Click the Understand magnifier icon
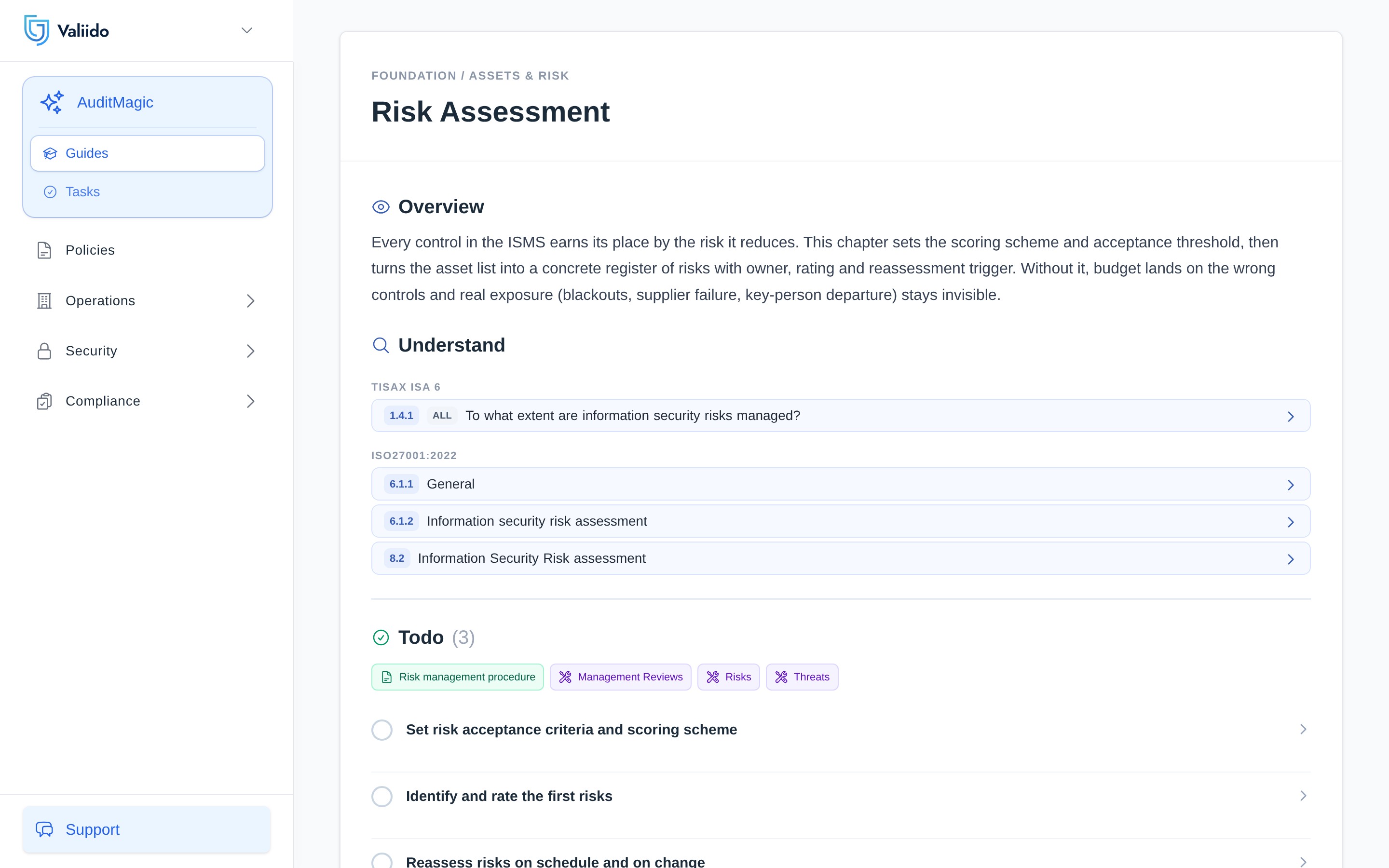The height and width of the screenshot is (868, 1389). pyautogui.click(x=381, y=345)
